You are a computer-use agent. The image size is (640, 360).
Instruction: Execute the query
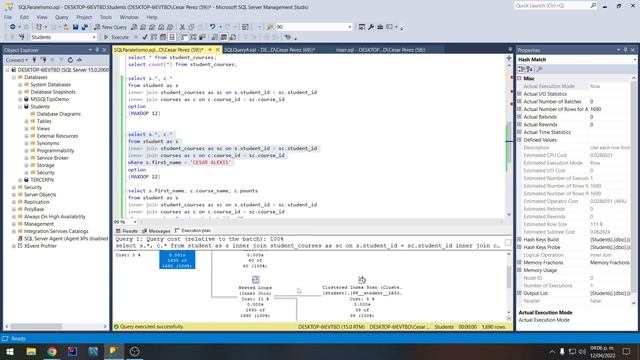coord(116,37)
